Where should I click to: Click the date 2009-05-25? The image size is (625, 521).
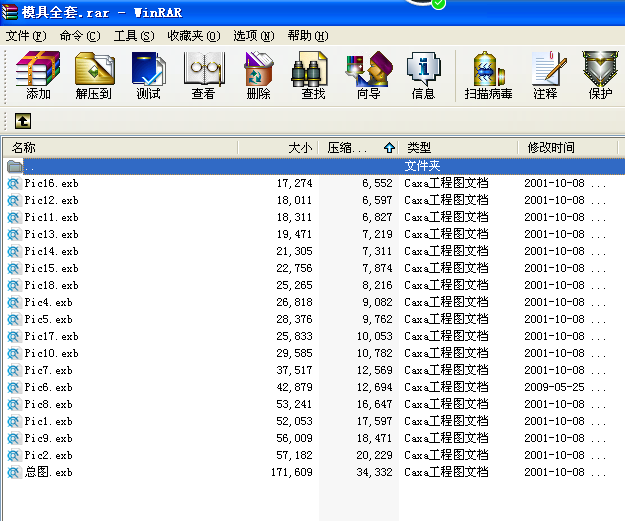(554, 387)
